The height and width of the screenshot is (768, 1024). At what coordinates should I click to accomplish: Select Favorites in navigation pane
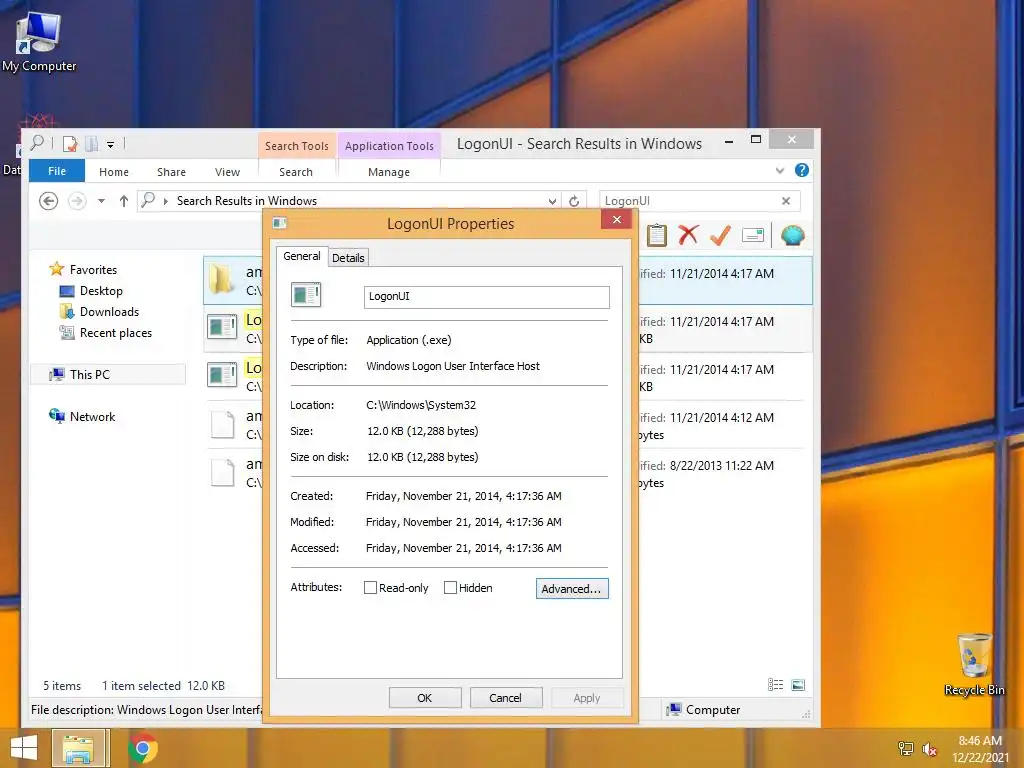coord(93,270)
